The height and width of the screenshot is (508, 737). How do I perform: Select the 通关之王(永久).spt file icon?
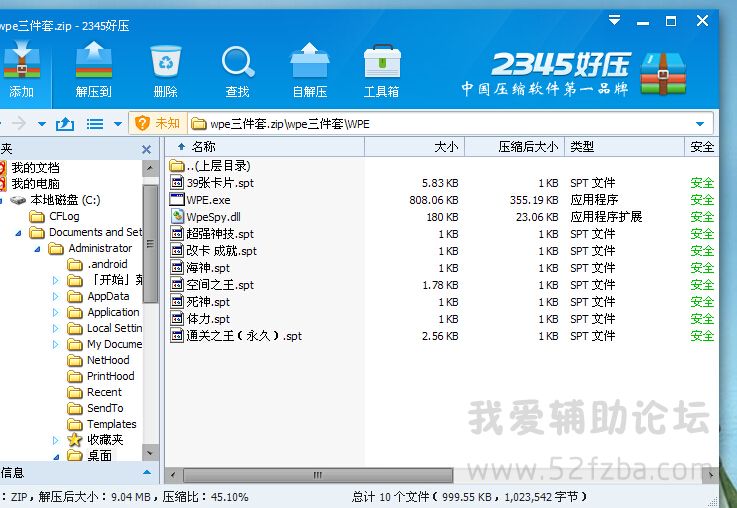click(177, 336)
